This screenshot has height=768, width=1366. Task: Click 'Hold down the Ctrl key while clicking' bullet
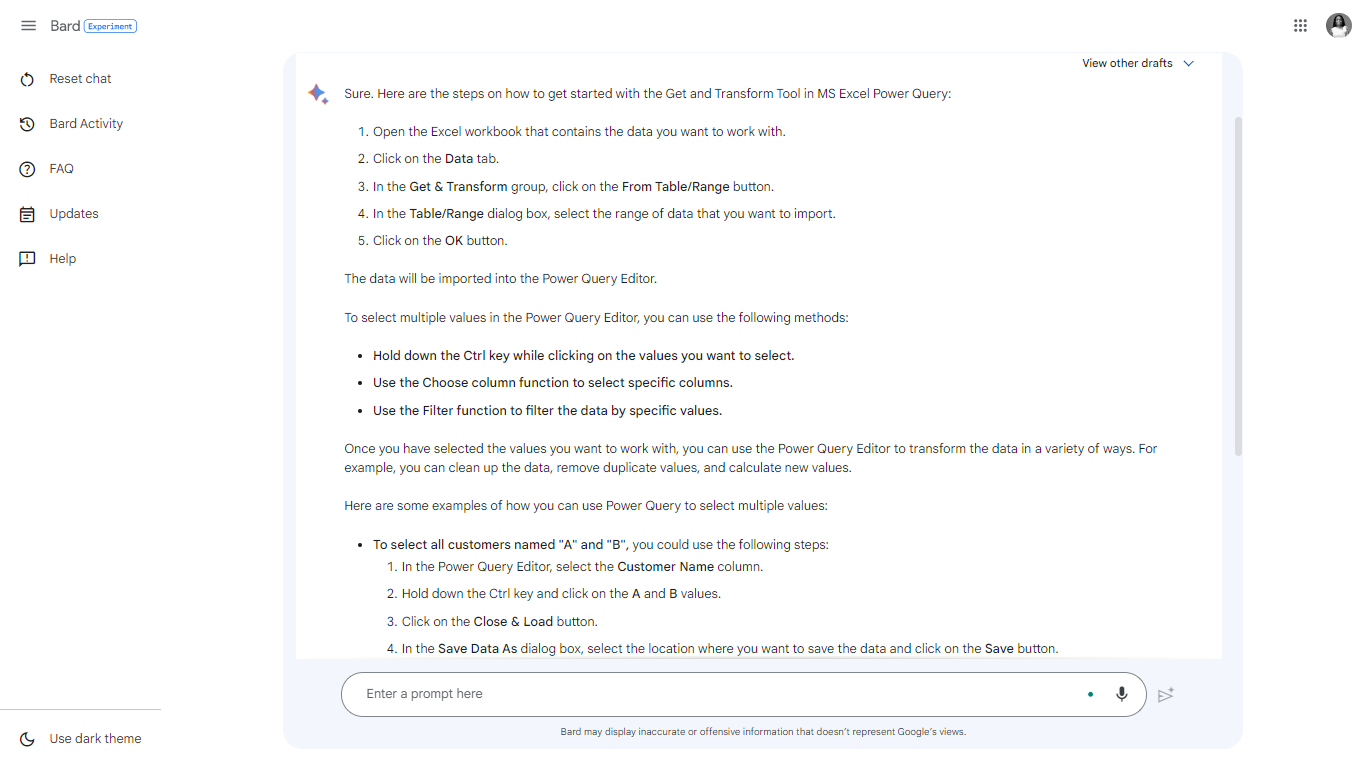(x=584, y=356)
